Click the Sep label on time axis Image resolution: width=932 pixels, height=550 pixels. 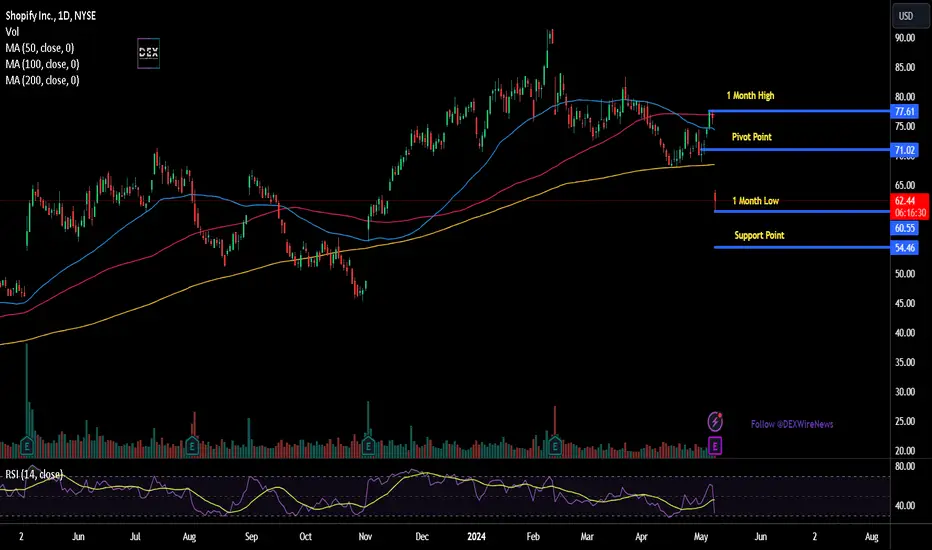(251, 536)
